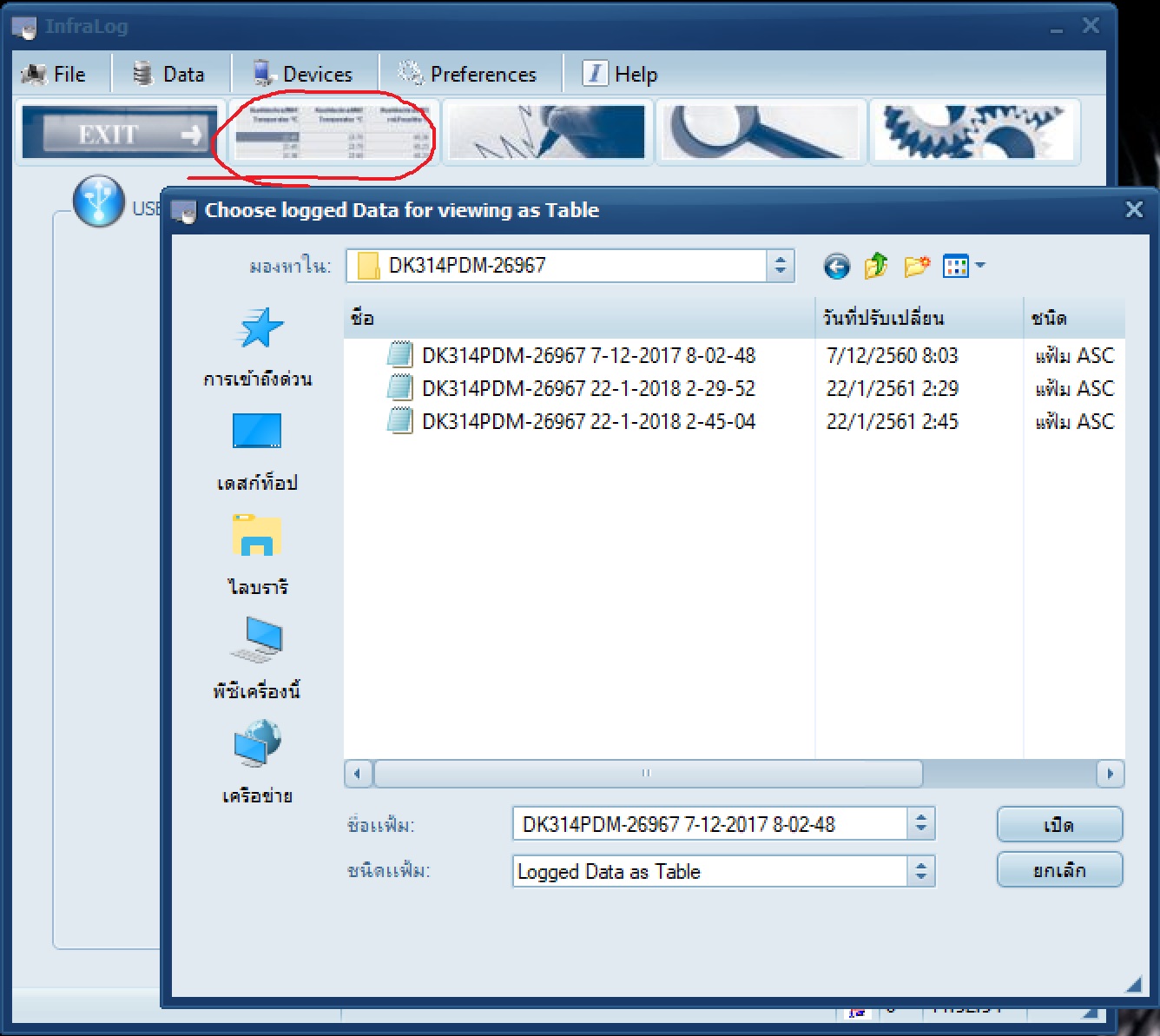This screenshot has width=1160, height=1036.
Task: Open the Devices menu
Action: 304,75
